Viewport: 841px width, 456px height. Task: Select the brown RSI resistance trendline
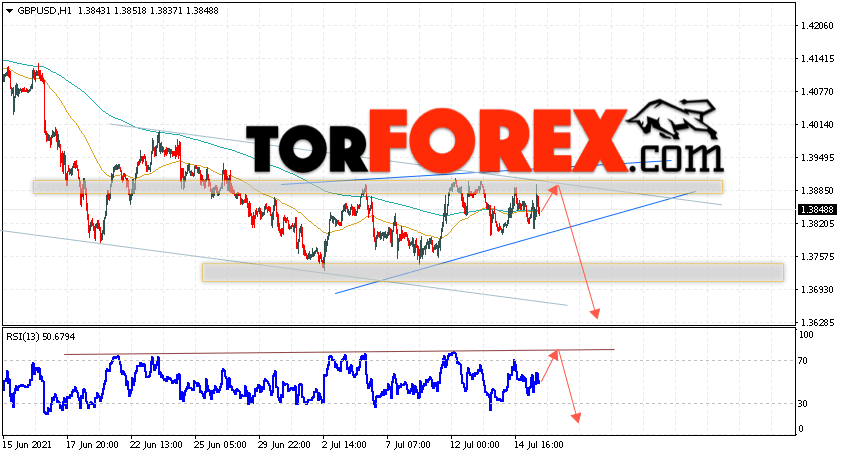(x=339, y=352)
